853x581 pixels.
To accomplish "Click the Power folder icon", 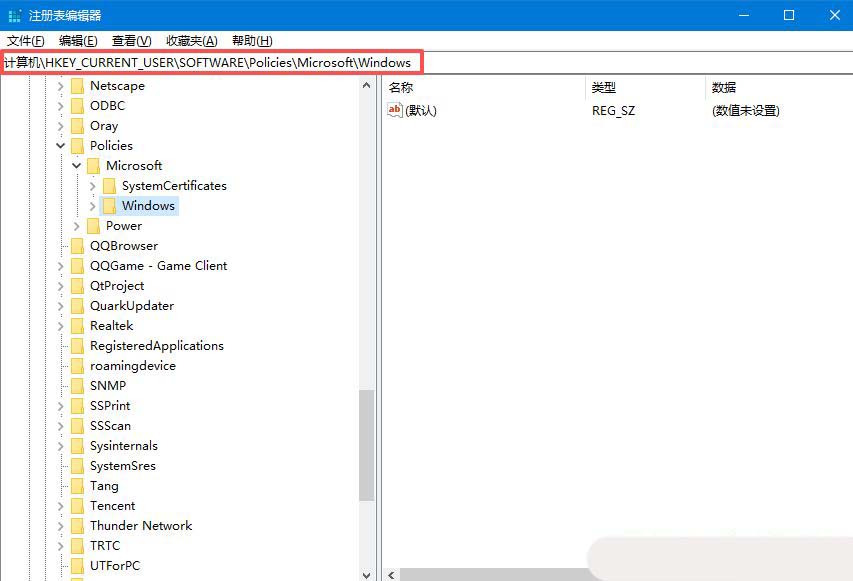I will point(94,226).
